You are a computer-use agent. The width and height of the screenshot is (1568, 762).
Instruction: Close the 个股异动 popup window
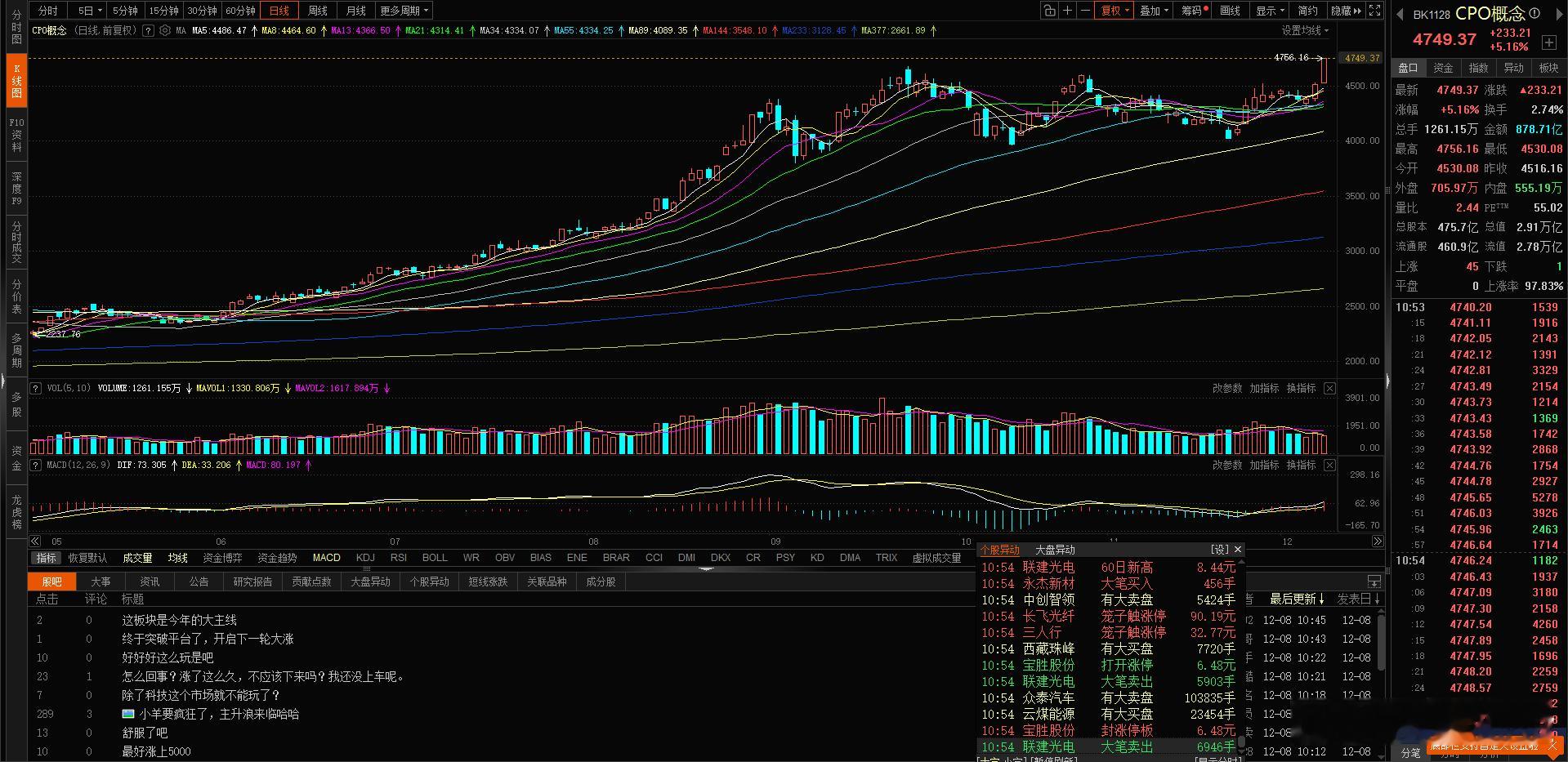pos(1238,550)
